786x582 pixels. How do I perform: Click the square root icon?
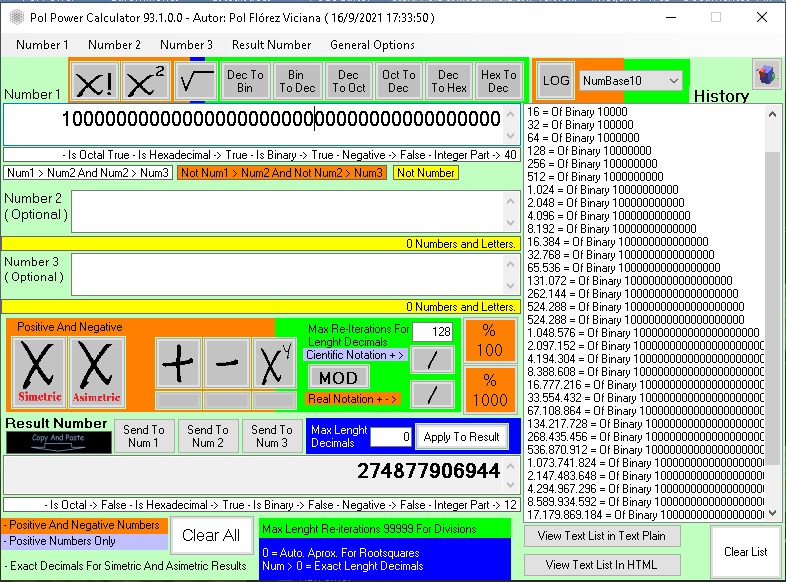coord(196,80)
